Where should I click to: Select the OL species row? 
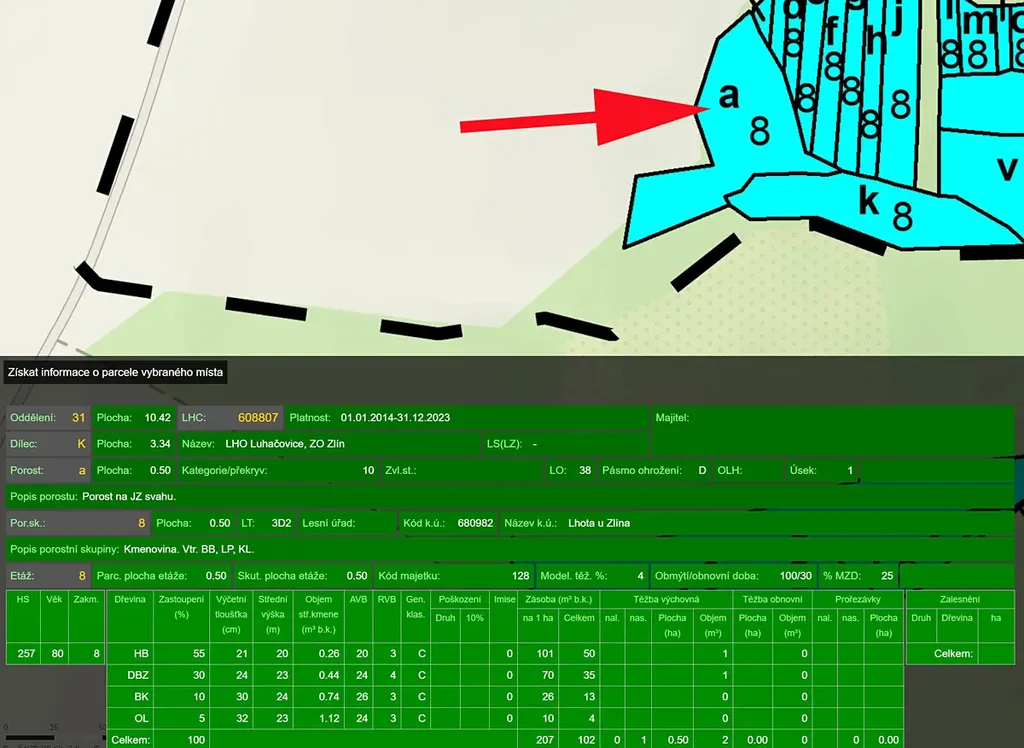coord(141,718)
